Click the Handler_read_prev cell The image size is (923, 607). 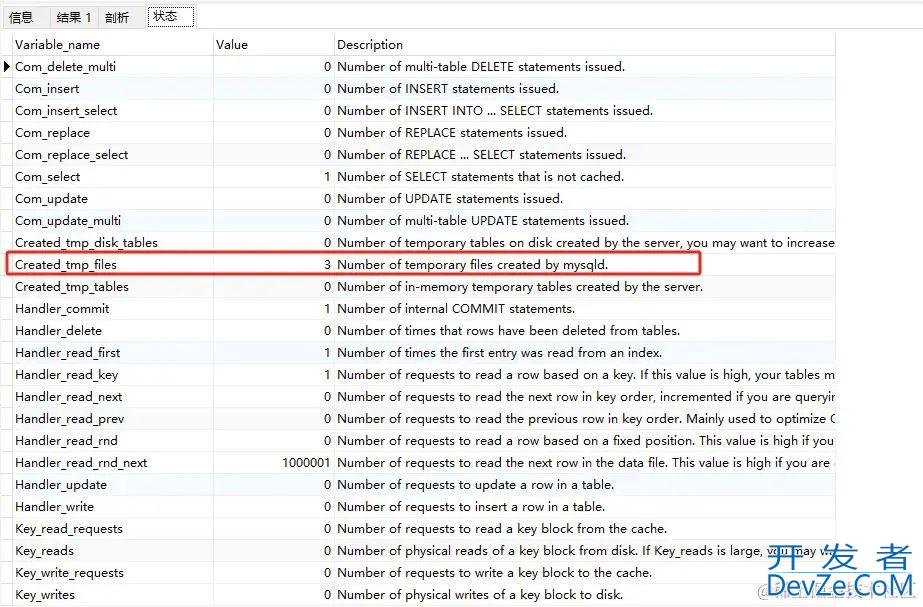click(x=112, y=419)
